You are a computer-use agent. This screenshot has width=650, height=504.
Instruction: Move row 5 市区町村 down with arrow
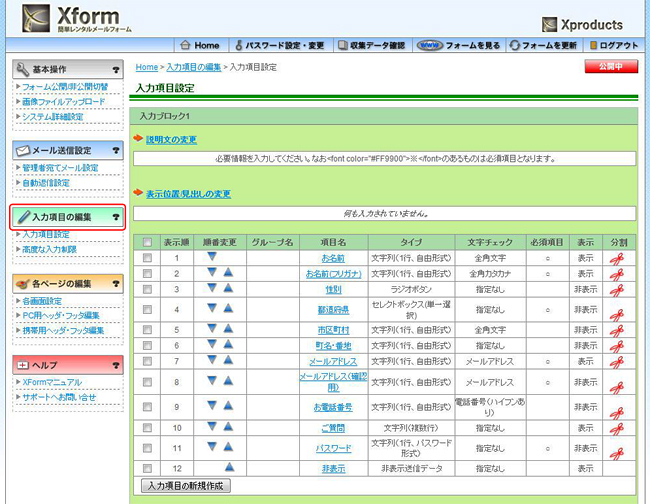[x=212, y=328]
